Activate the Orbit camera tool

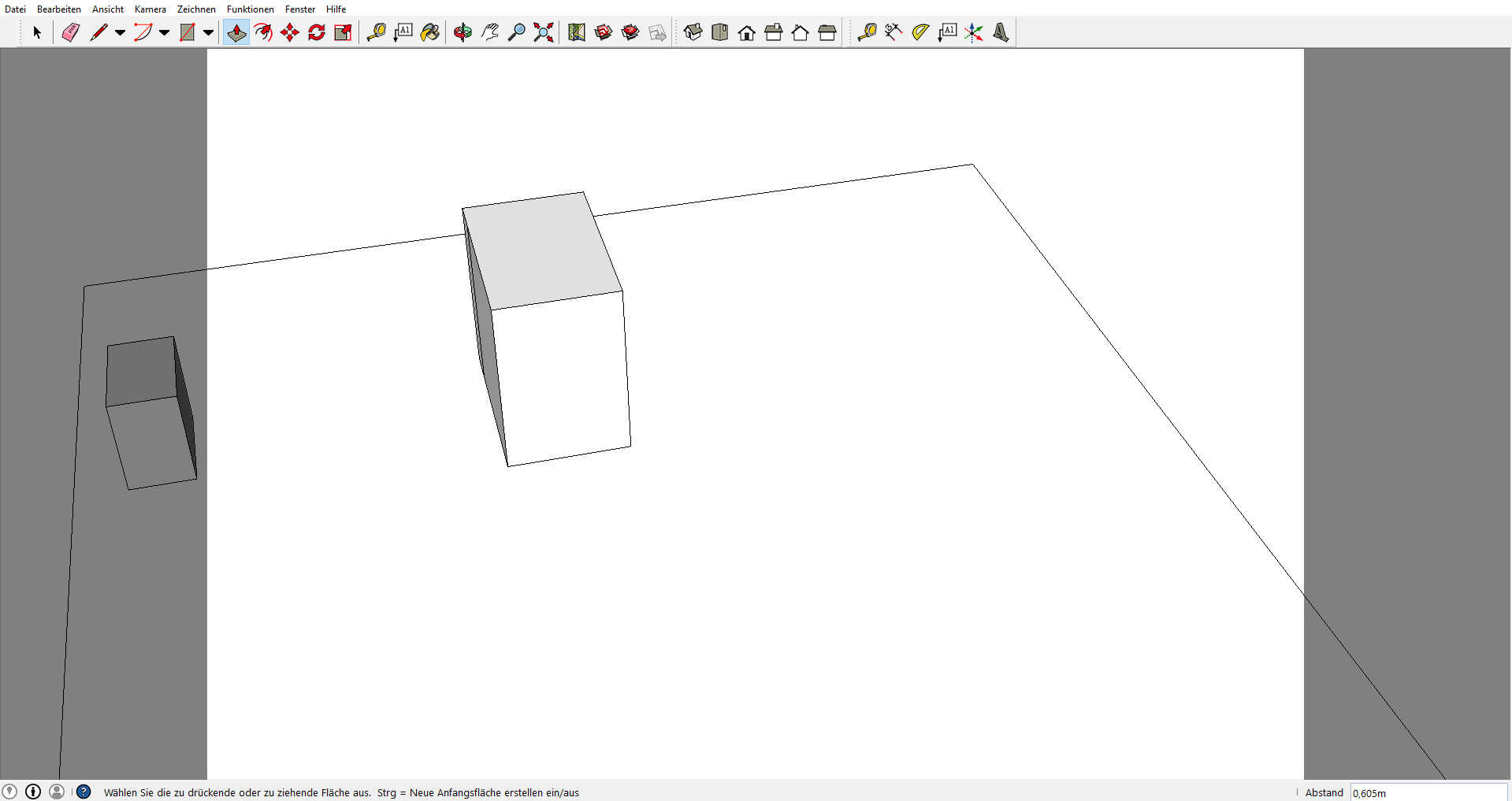point(463,32)
